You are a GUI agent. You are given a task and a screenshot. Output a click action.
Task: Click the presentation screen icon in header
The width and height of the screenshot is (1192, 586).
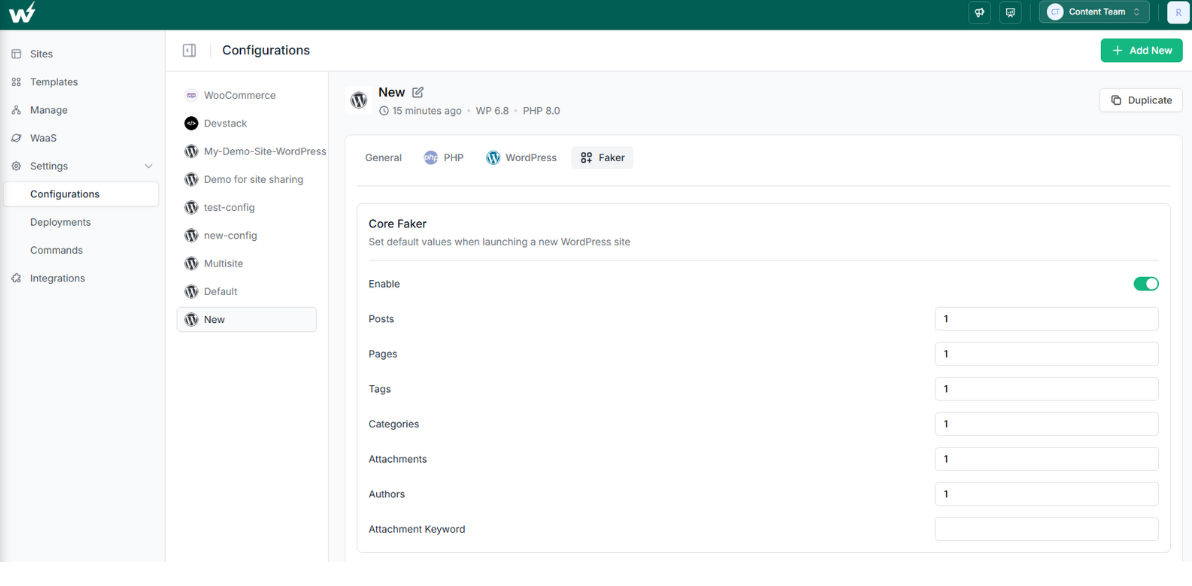coord(1010,12)
